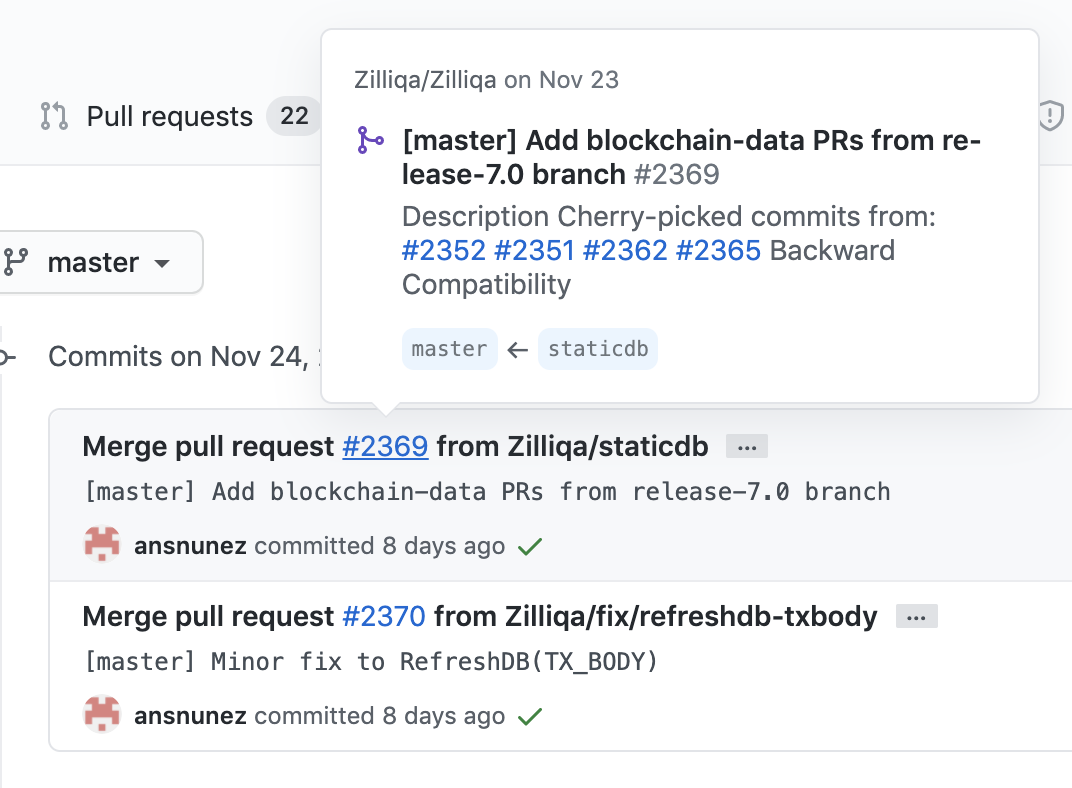
Task: Click the commit timeline icon by Commits on Nov 24
Action: tap(8, 357)
